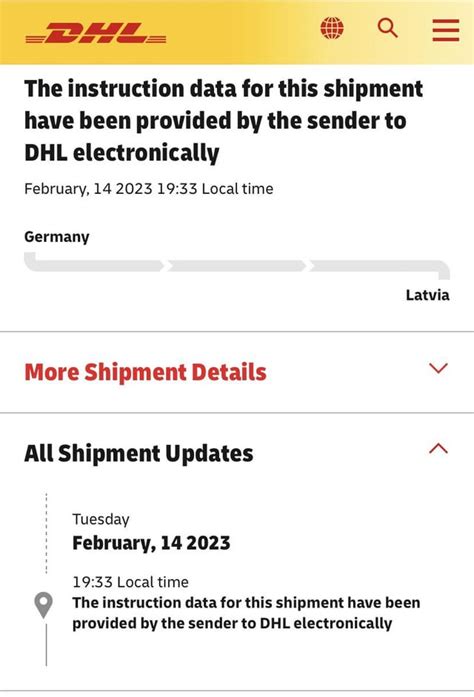Select the shipment status headline text
Image resolution: width=474 pixels, height=697 pixels.
click(x=224, y=120)
